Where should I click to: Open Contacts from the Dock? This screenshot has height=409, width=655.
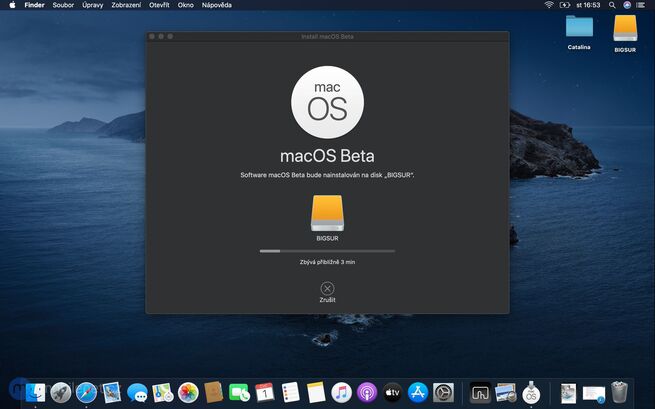(x=213, y=393)
